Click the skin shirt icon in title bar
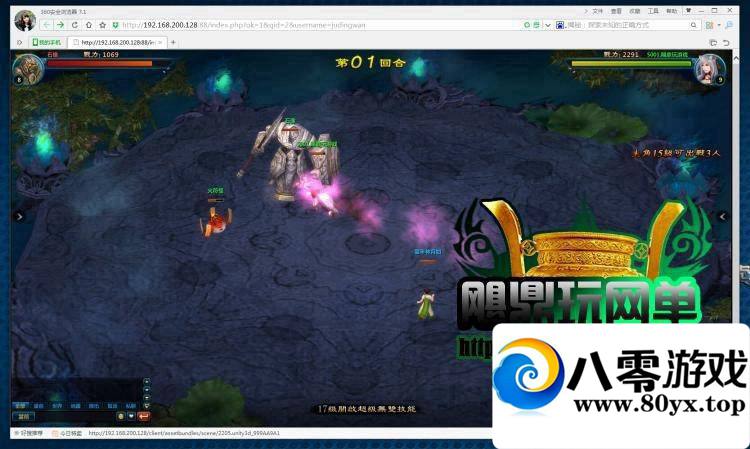This screenshot has height=449, width=750. (x=689, y=11)
